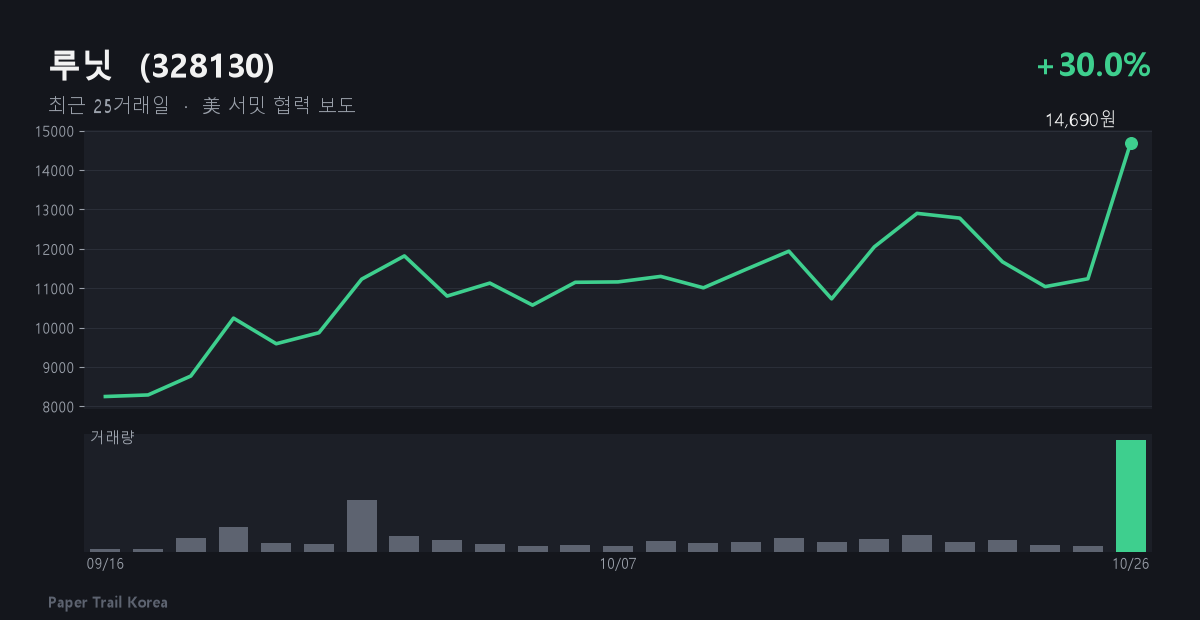
Task: Click the 10/07 date label
Action: coord(618,564)
